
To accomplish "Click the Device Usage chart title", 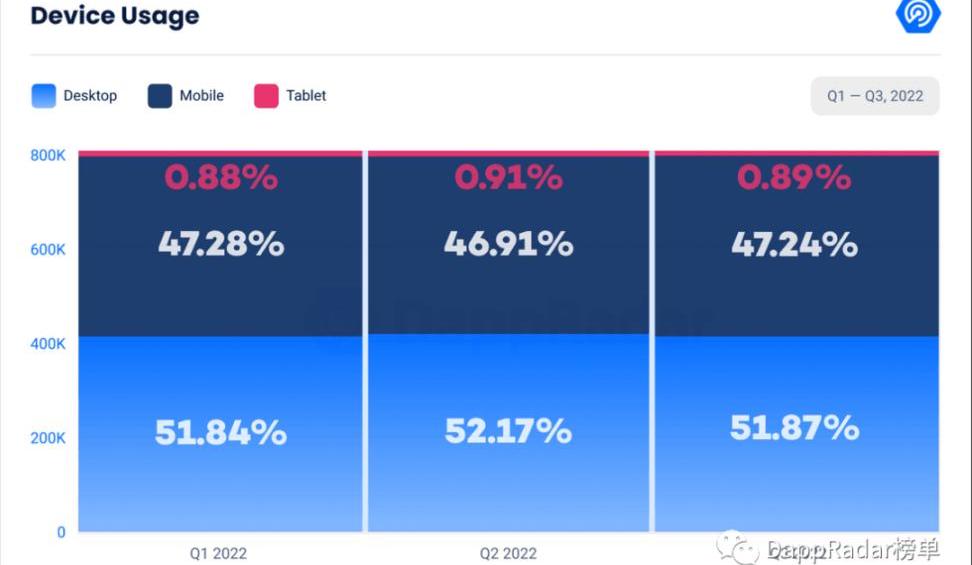I will [115, 16].
